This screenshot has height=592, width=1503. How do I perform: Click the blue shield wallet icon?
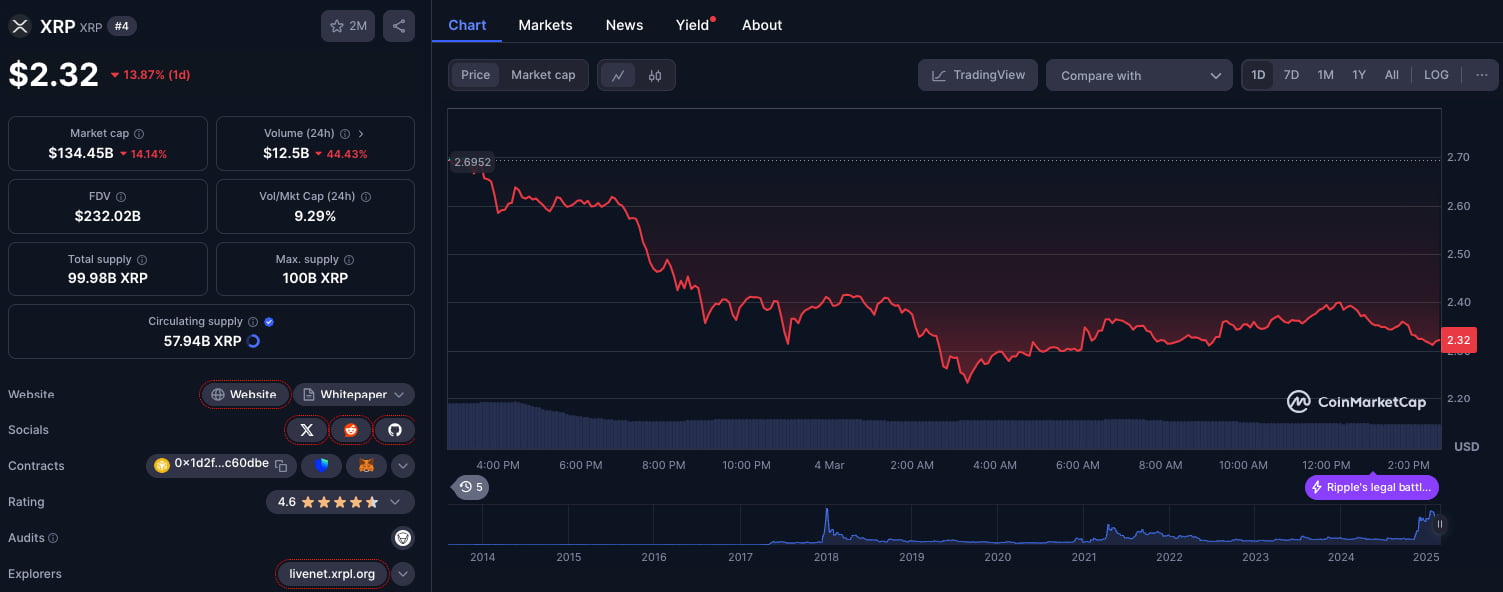pos(321,465)
